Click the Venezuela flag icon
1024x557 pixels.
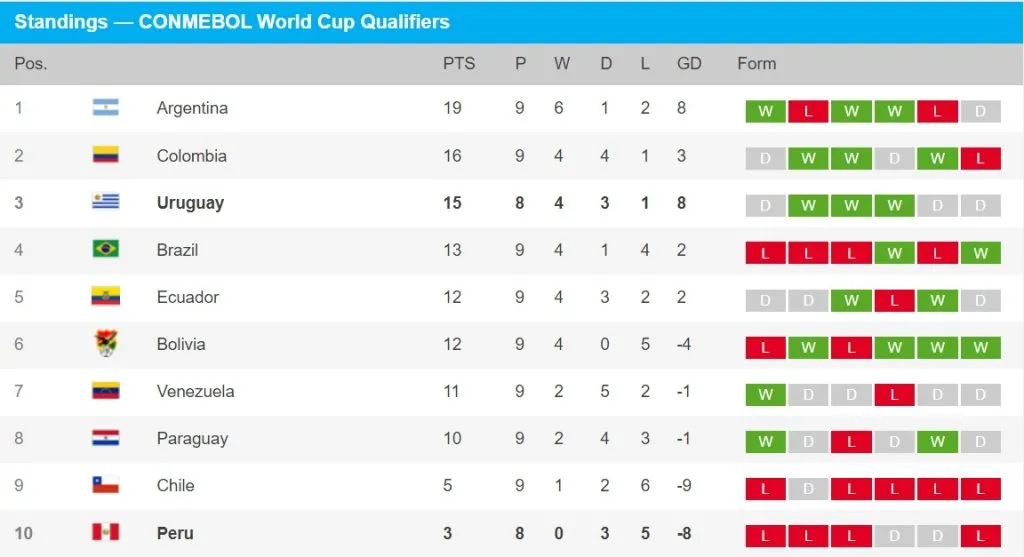pos(105,391)
